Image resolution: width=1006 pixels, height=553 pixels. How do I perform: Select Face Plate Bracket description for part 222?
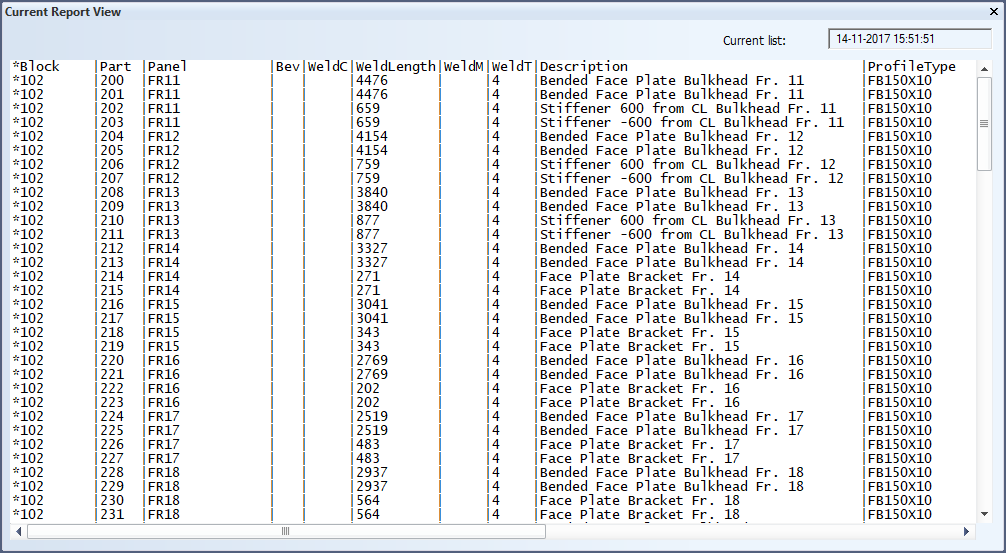pos(640,389)
